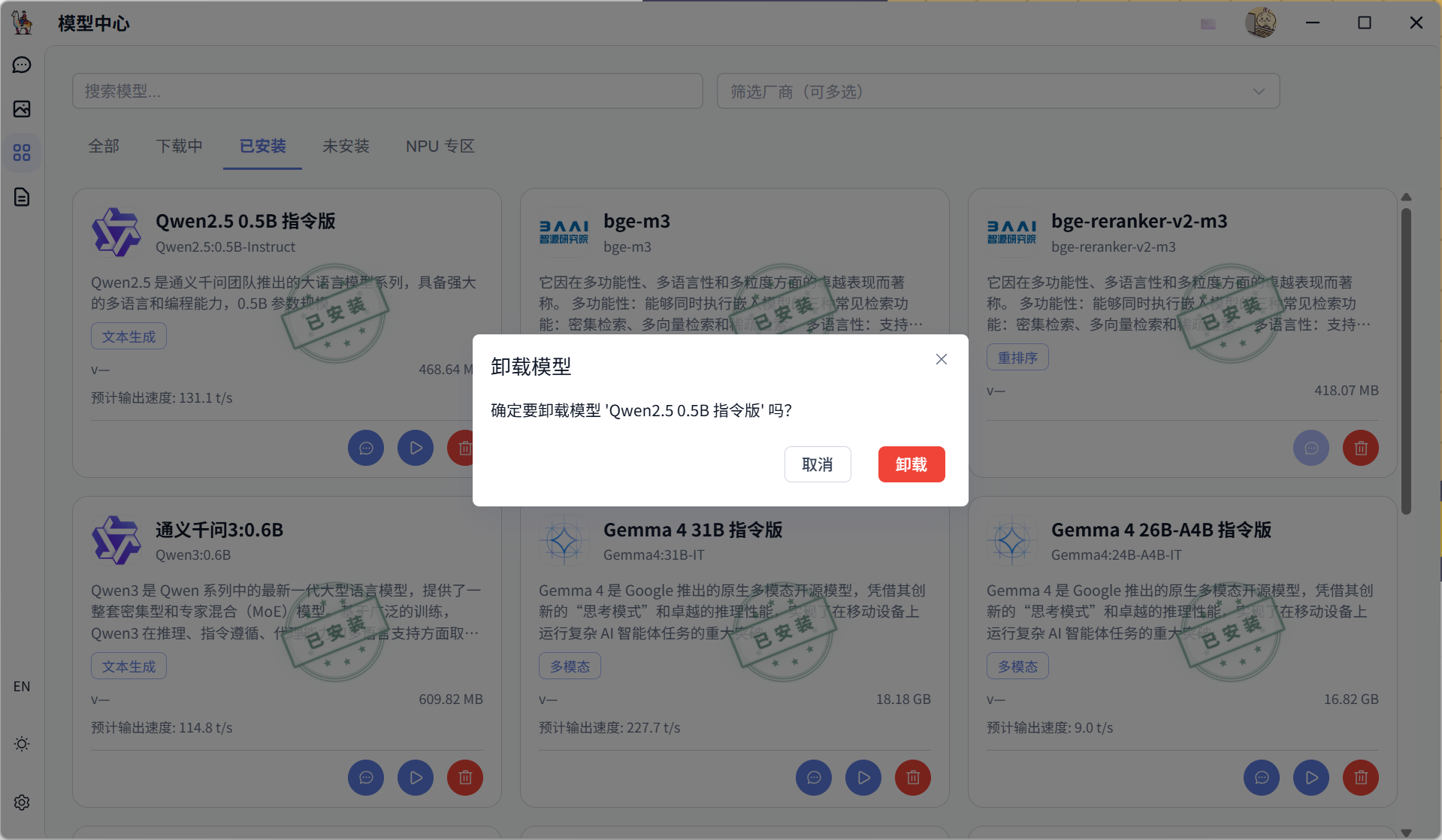The image size is (1442, 840).
Task: Click the 418.07 MB size text
Action: tap(1346, 390)
